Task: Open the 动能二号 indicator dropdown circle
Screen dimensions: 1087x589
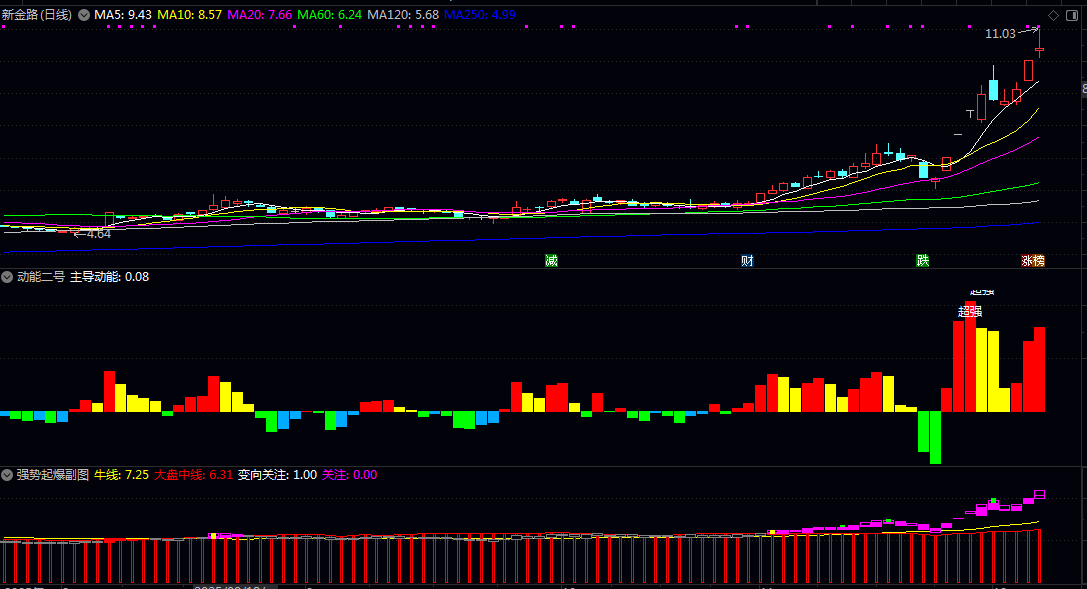Action: tap(7, 277)
